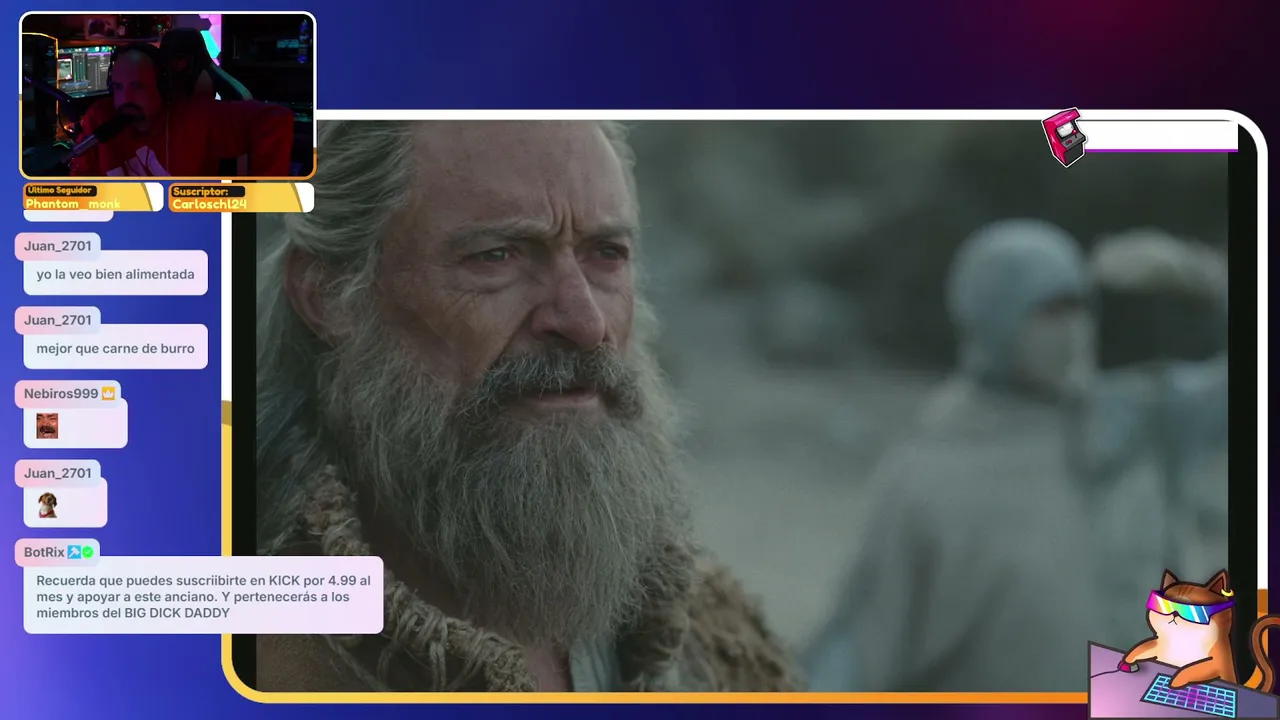Screen dimensions: 1280x720
Task: Click the subscriber name 'Carloschl24'
Action: 209,204
